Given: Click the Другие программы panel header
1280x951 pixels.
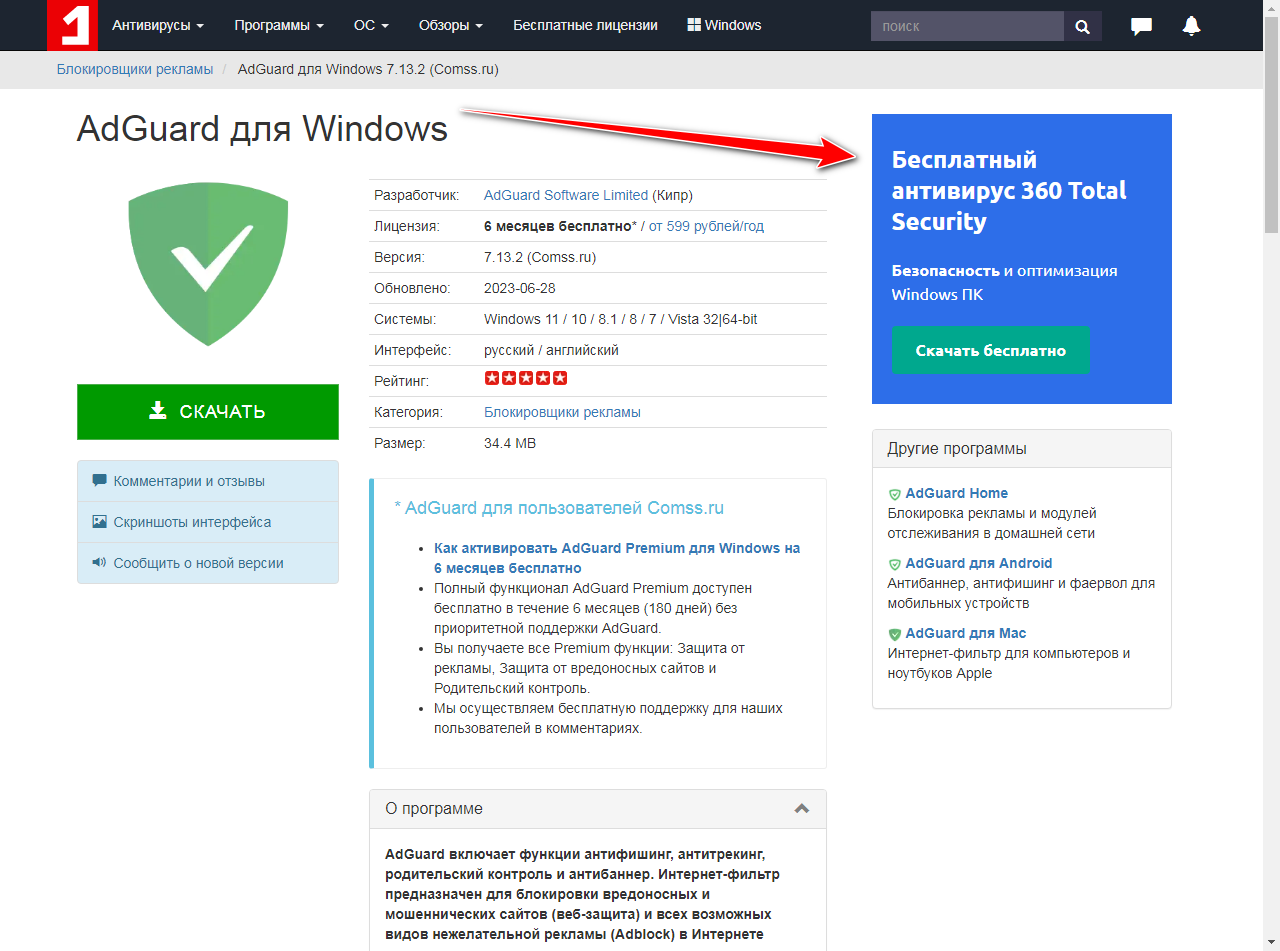Looking at the screenshot, I should click(x=1021, y=449).
